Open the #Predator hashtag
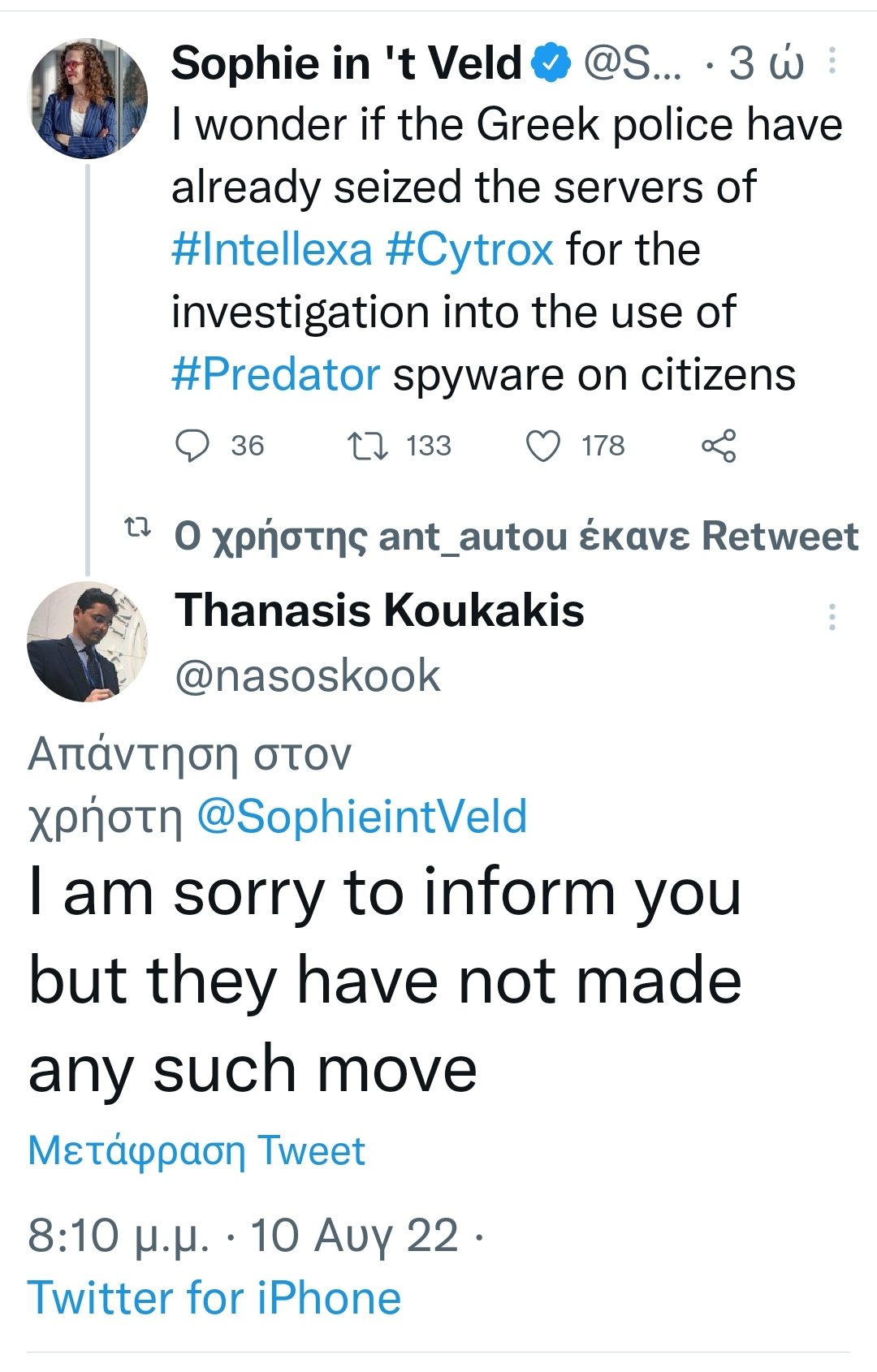The width and height of the screenshot is (877, 1372). pos(276,374)
